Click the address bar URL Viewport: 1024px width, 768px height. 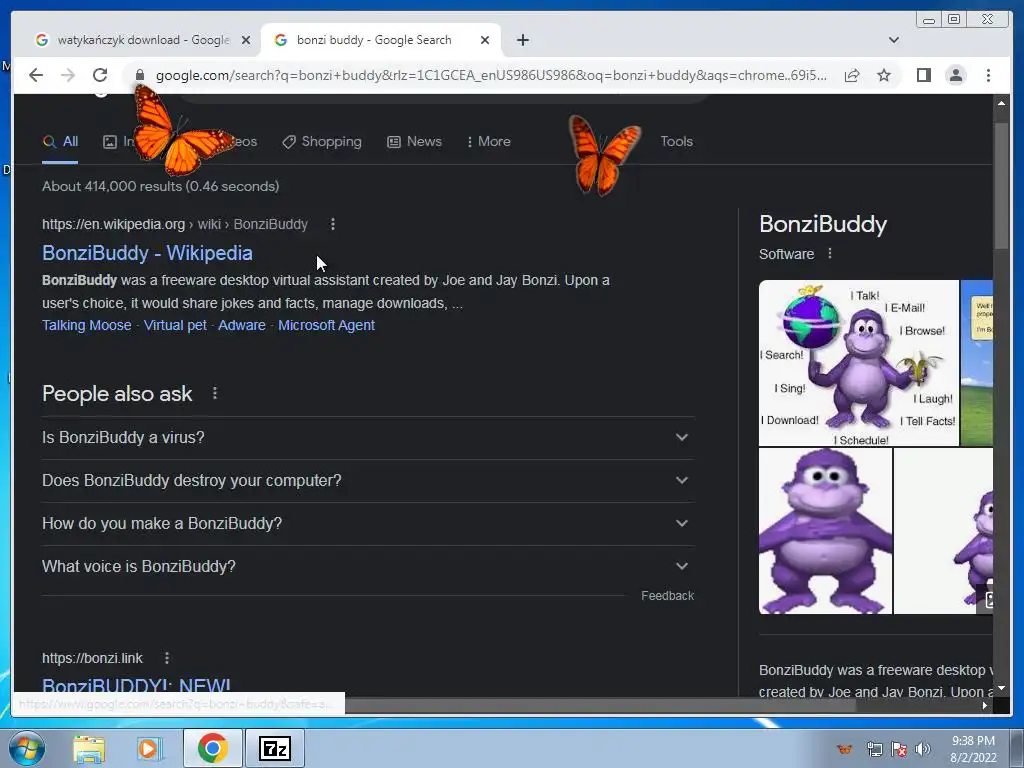coord(490,75)
